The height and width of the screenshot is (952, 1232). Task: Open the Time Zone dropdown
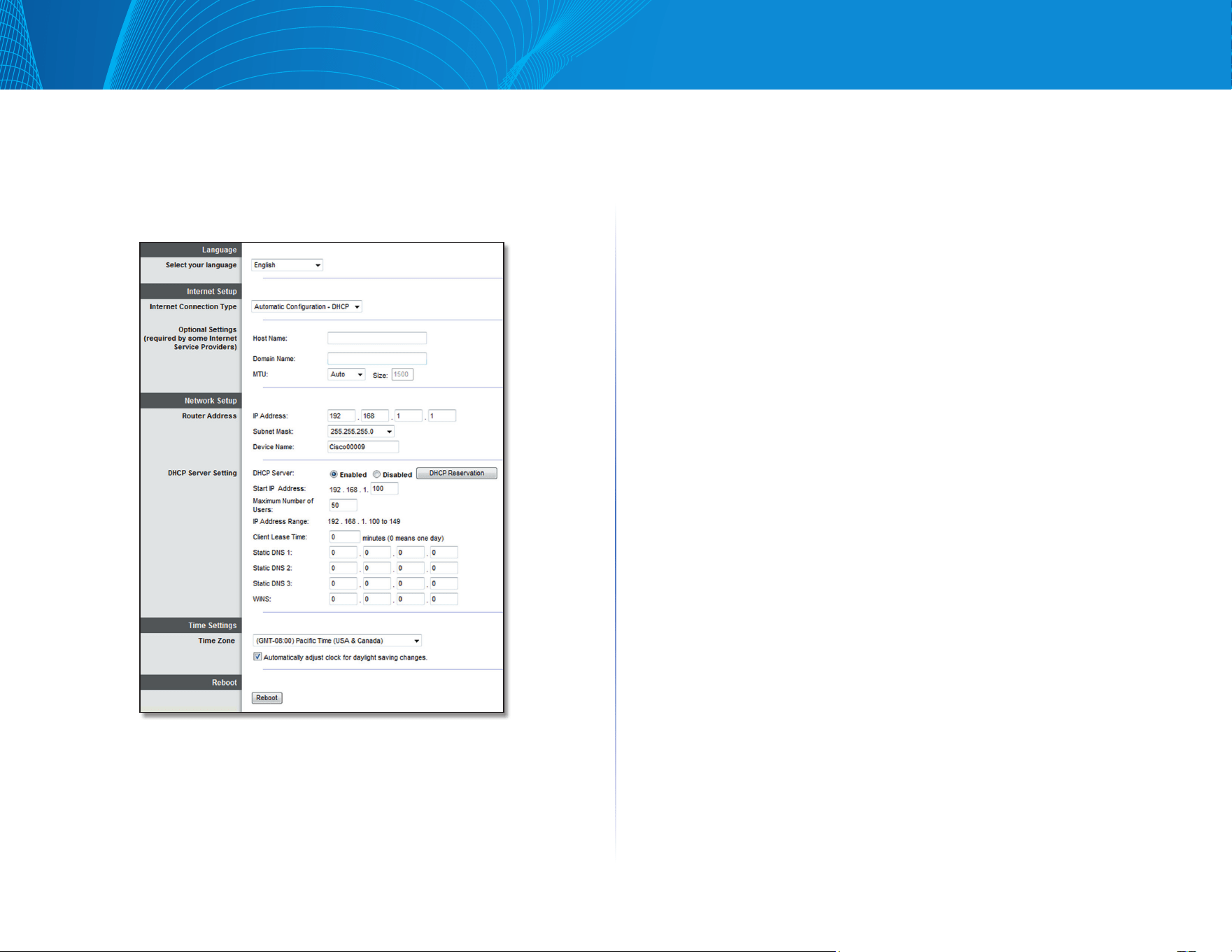[337, 641]
